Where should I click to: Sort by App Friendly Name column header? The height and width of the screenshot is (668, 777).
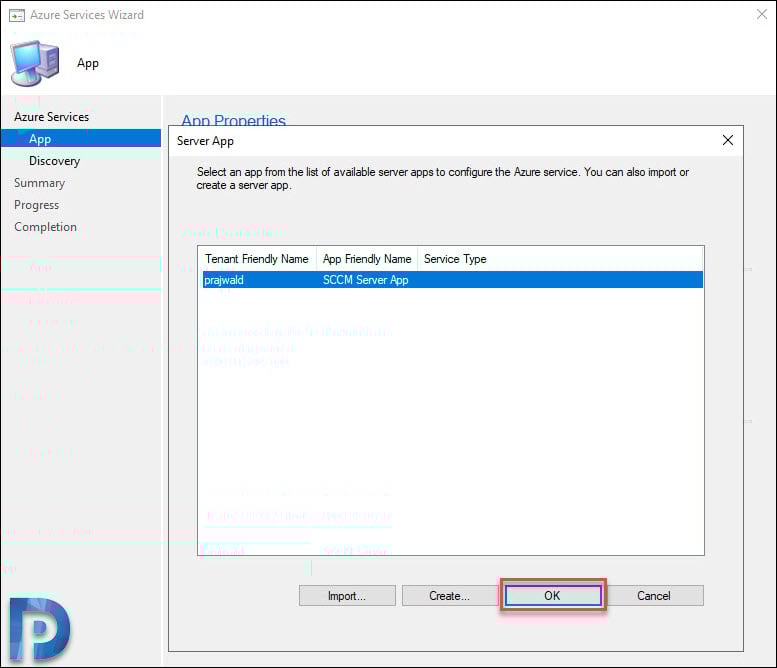point(367,259)
